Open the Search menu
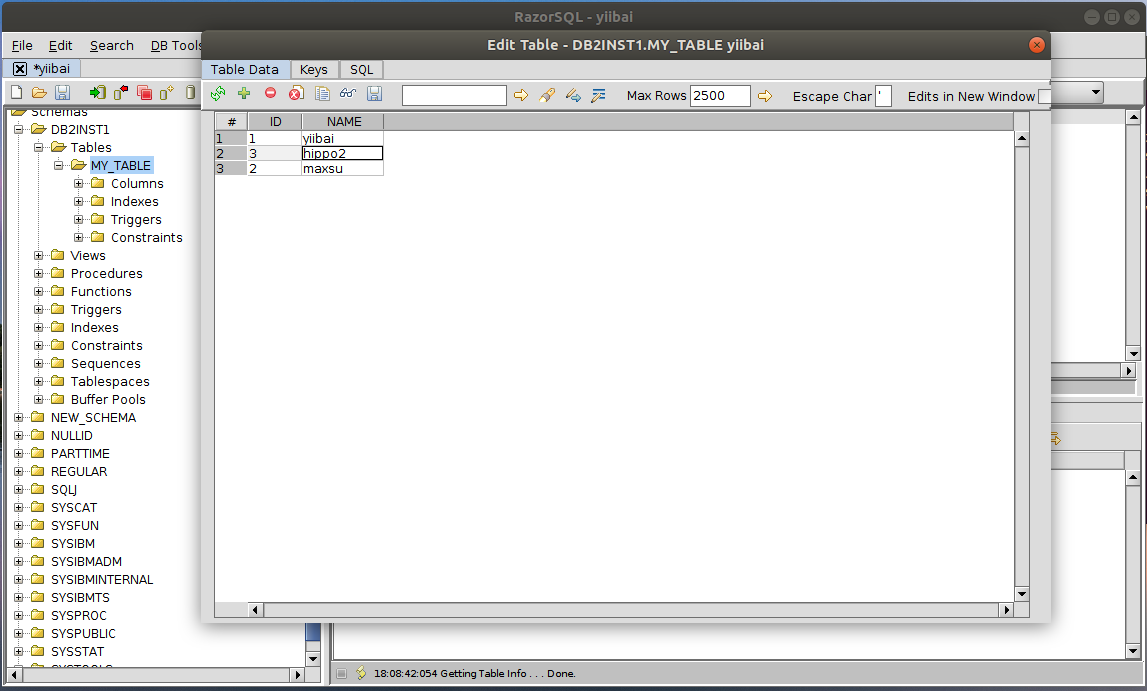 tap(111, 45)
